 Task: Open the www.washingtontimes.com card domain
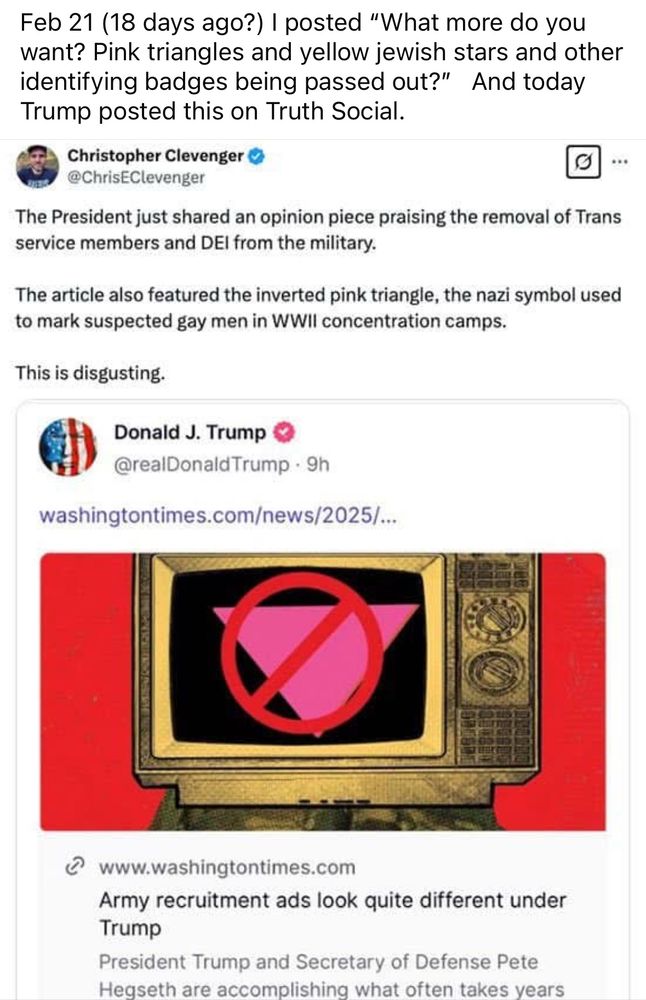227,867
